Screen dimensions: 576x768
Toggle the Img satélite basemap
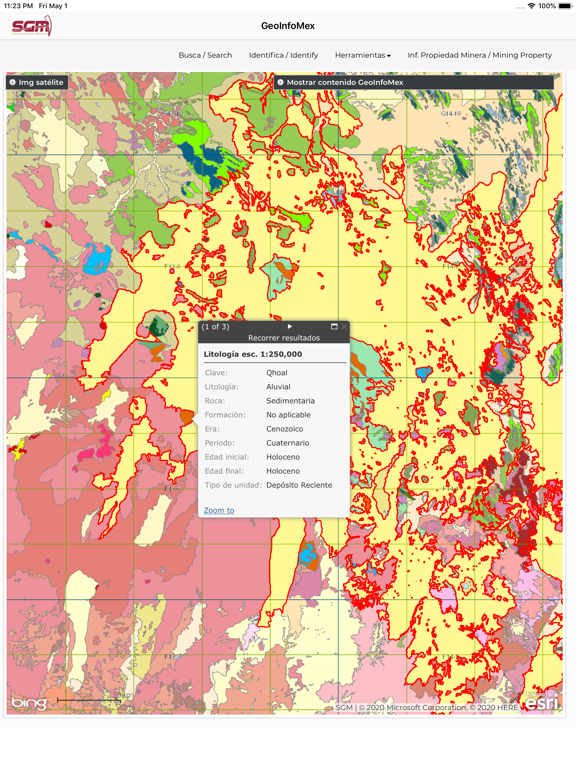coord(37,82)
